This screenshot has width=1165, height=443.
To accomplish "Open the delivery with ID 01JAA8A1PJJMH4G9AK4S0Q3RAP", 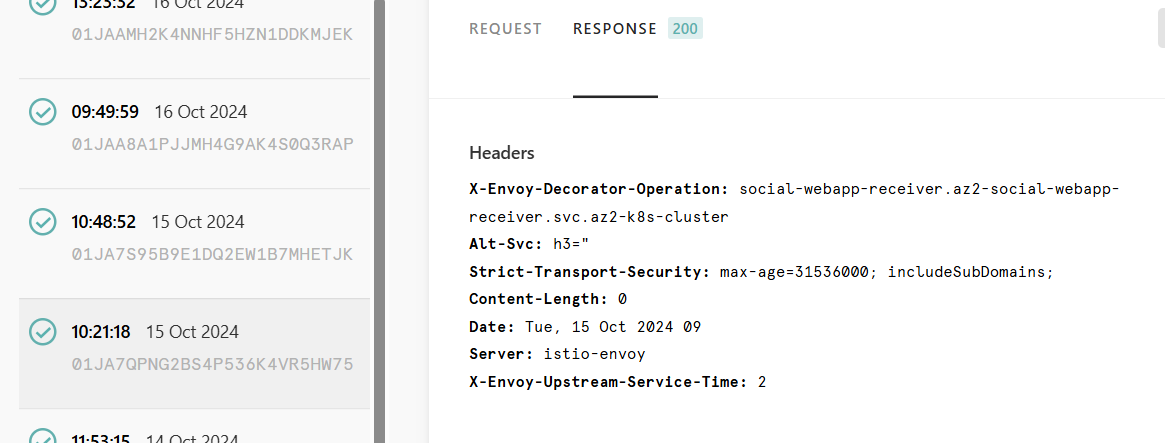I will [212, 143].
